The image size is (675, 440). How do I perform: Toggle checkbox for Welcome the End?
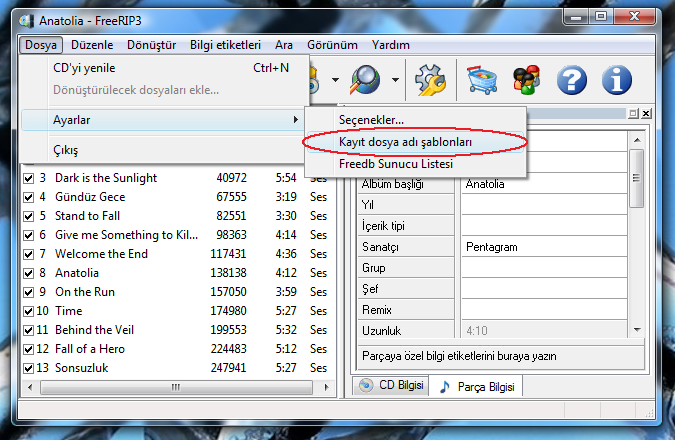tap(28, 254)
